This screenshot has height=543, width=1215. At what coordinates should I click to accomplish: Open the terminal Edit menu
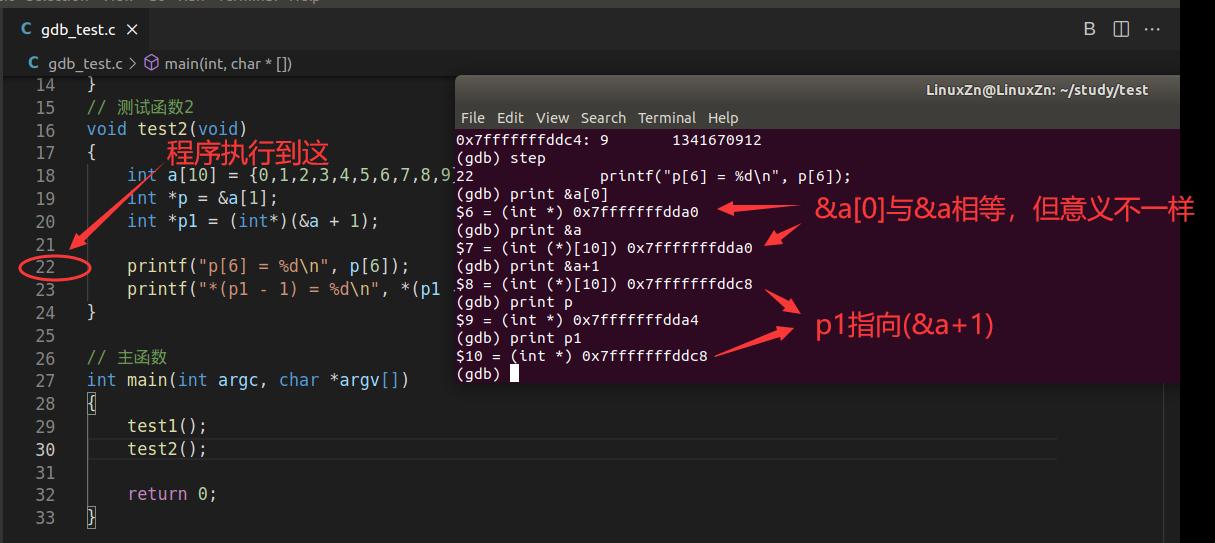(510, 117)
